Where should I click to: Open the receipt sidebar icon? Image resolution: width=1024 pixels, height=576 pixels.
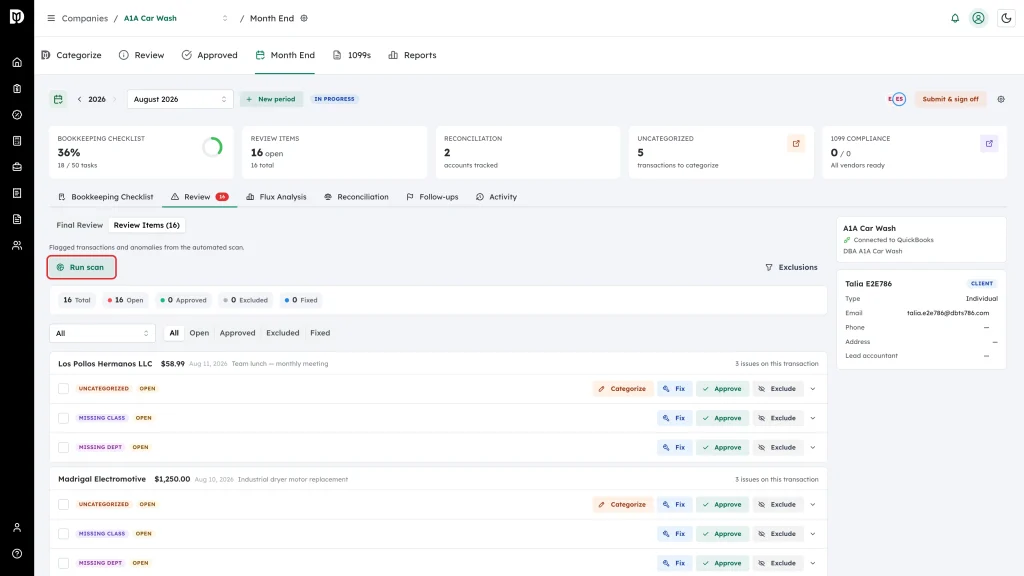(17, 193)
